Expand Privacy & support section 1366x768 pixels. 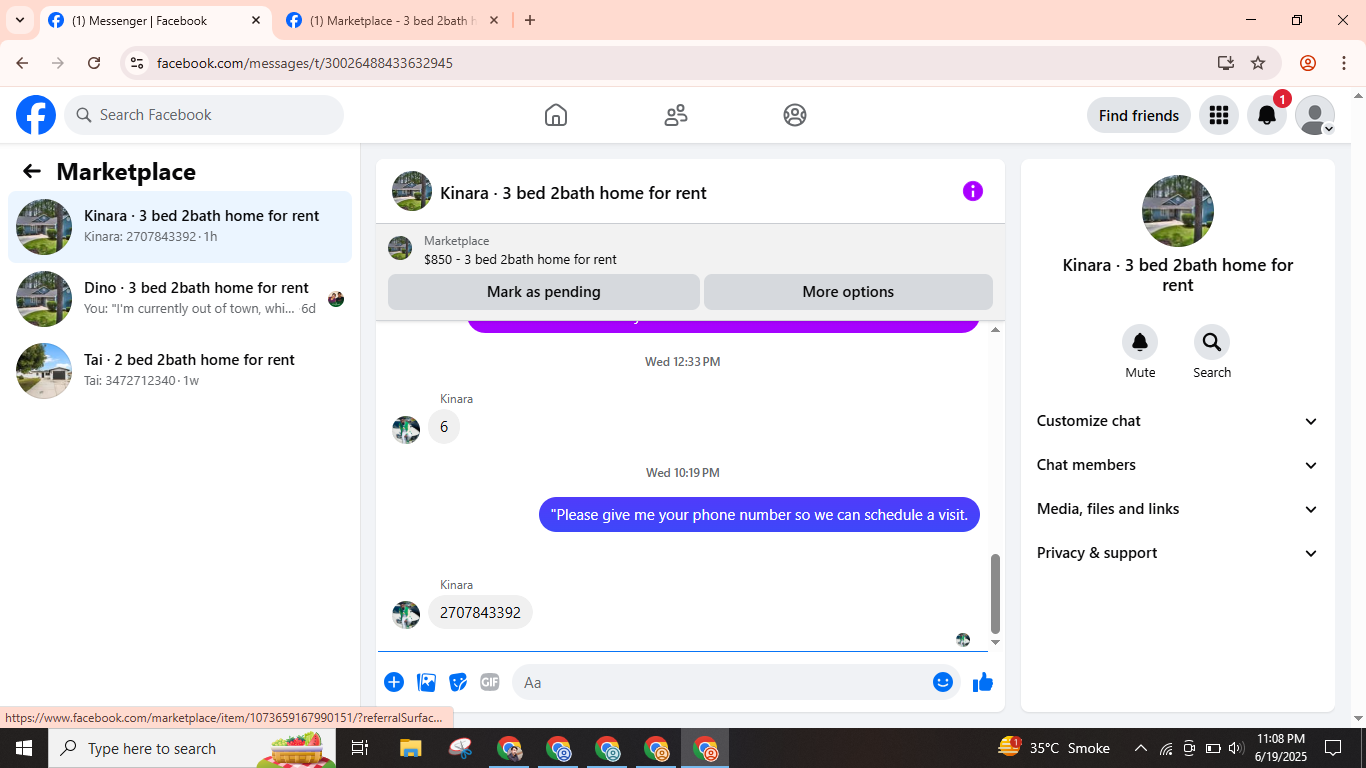tap(1177, 553)
